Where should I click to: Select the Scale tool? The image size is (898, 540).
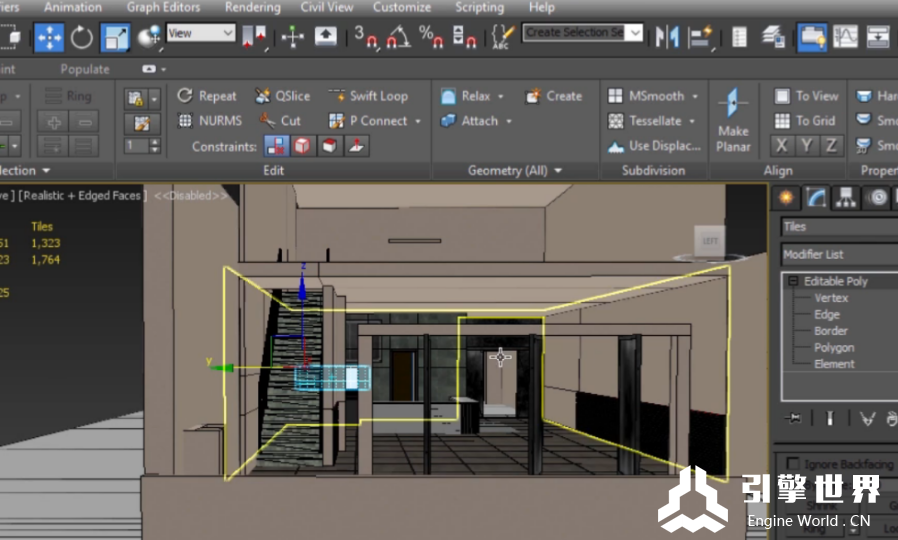(115, 38)
